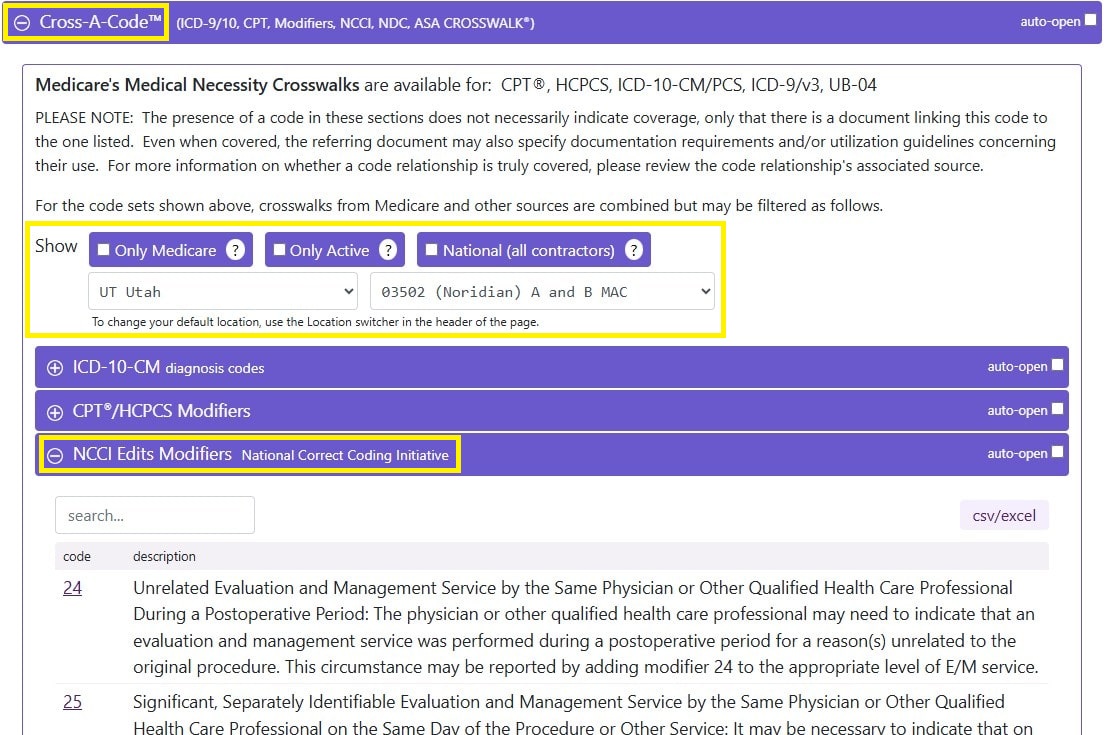Click the Cross-A-Code header title
Screen dimensions: 1106x735
(101, 22)
